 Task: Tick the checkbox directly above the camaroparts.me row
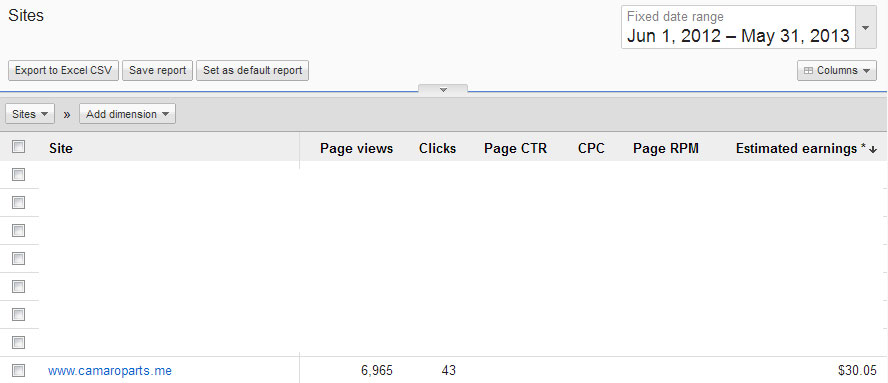(19, 342)
